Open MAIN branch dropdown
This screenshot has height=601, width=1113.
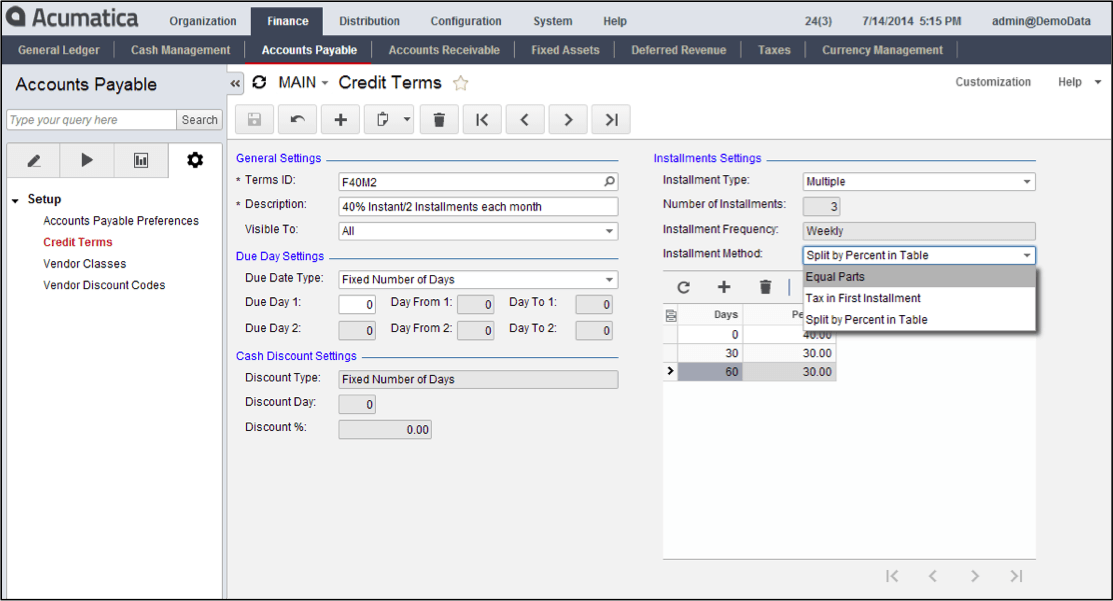pyautogui.click(x=303, y=83)
